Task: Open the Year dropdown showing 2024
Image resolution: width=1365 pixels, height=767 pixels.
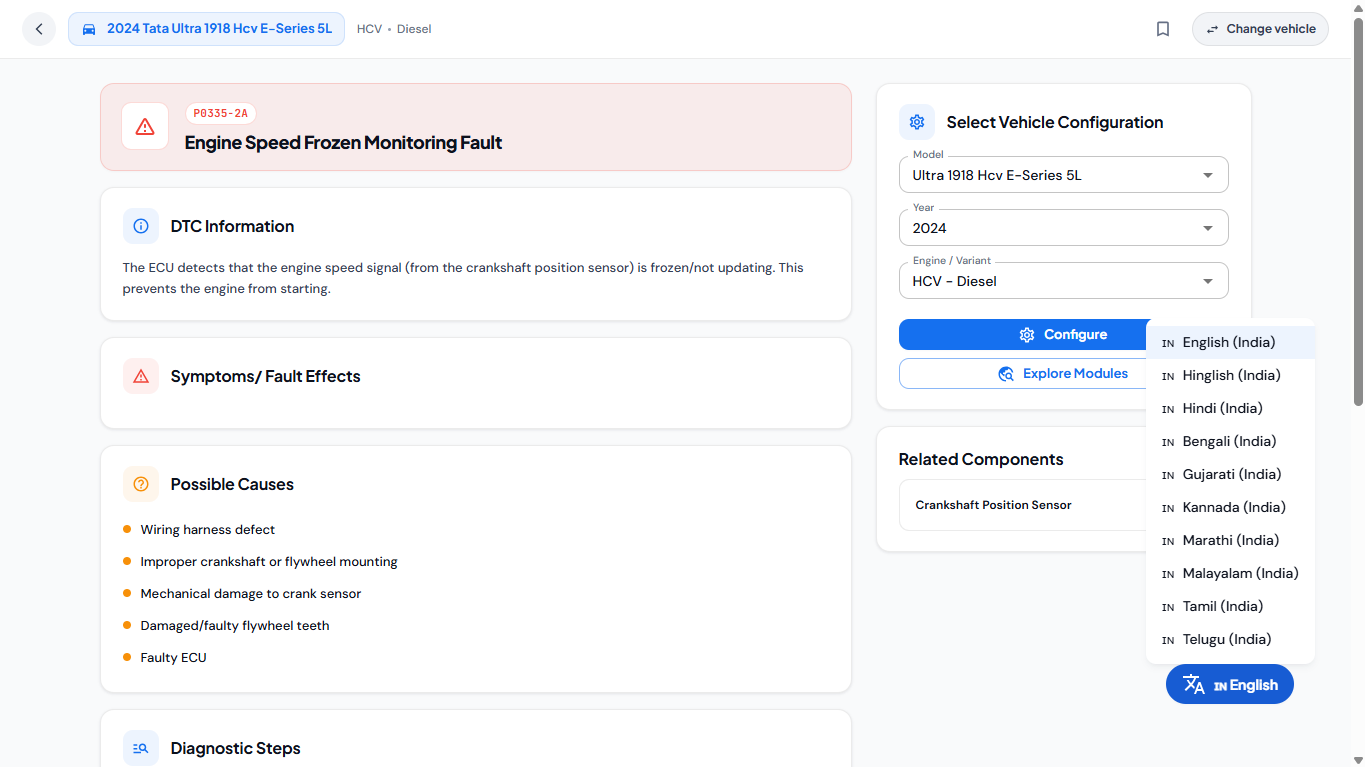Action: 1063,228
